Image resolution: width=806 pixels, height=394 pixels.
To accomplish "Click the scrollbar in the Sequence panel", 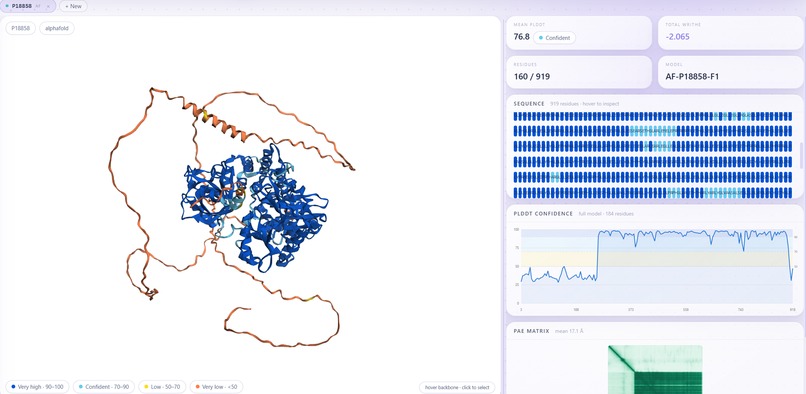I will point(801,154).
